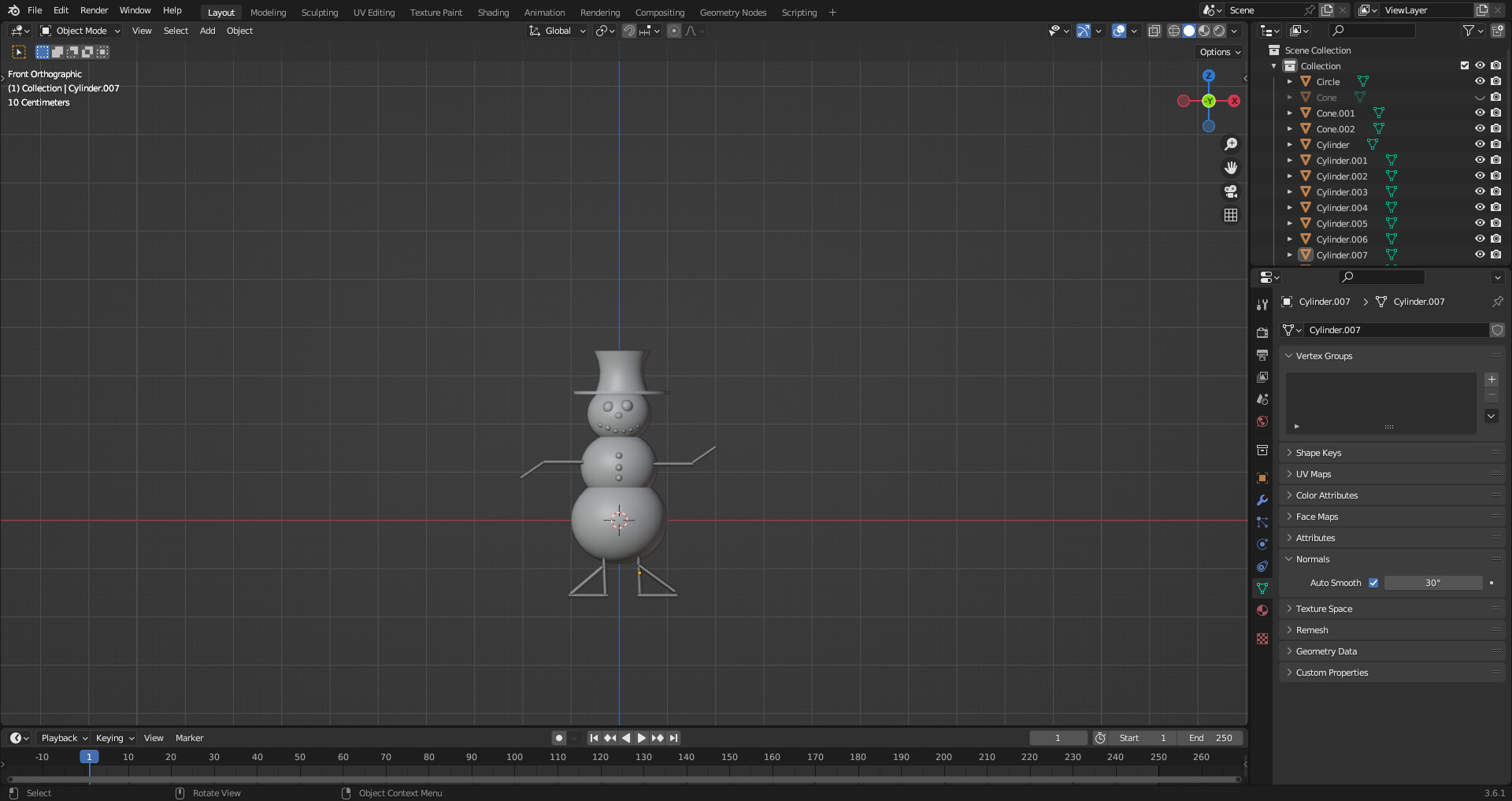Toggle the camera view icon in viewport sidebar
This screenshot has height=801, width=1512.
pos(1230,191)
